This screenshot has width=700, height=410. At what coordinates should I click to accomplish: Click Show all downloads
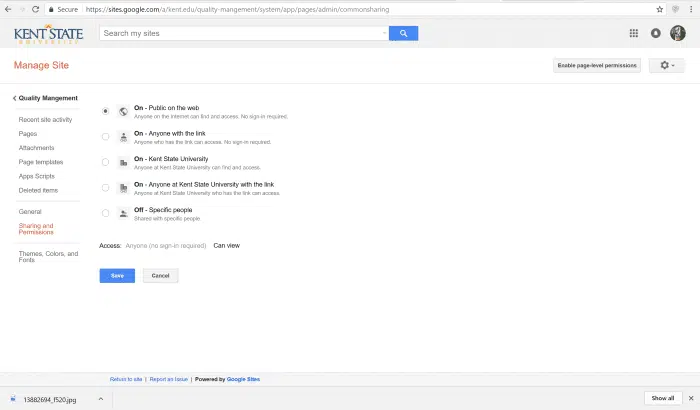pos(662,398)
